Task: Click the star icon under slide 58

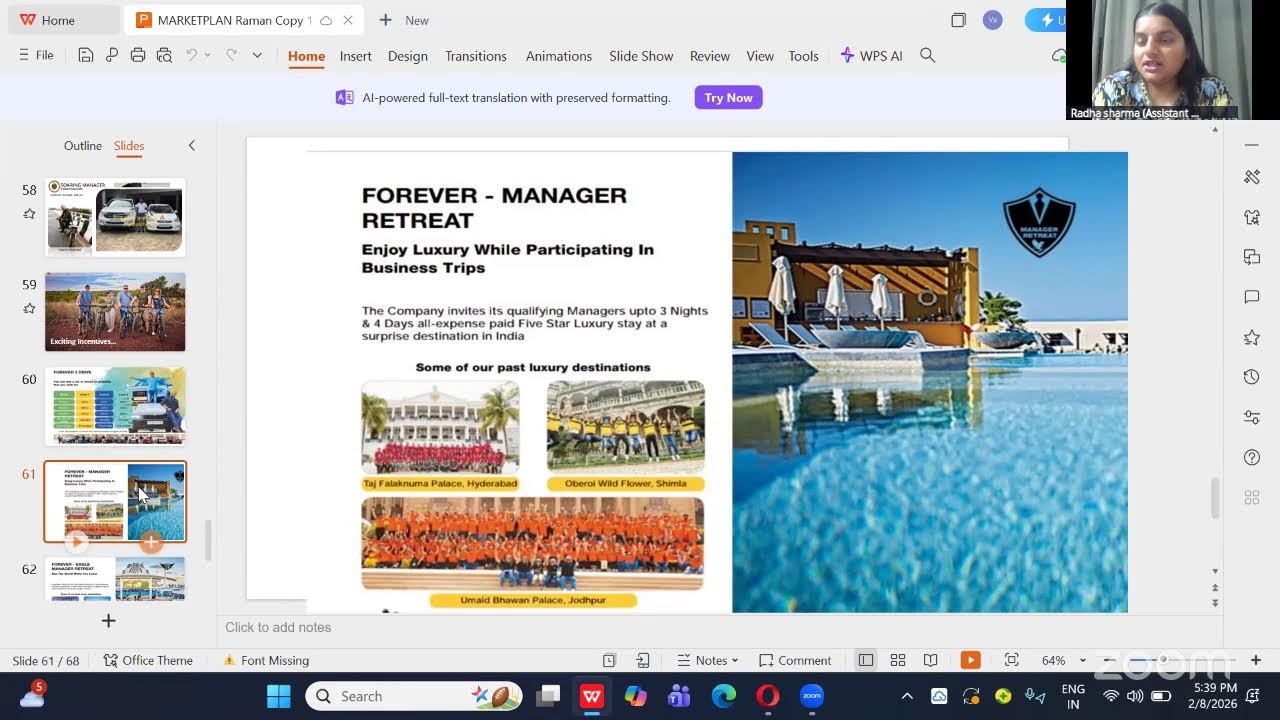Action: pyautogui.click(x=29, y=214)
